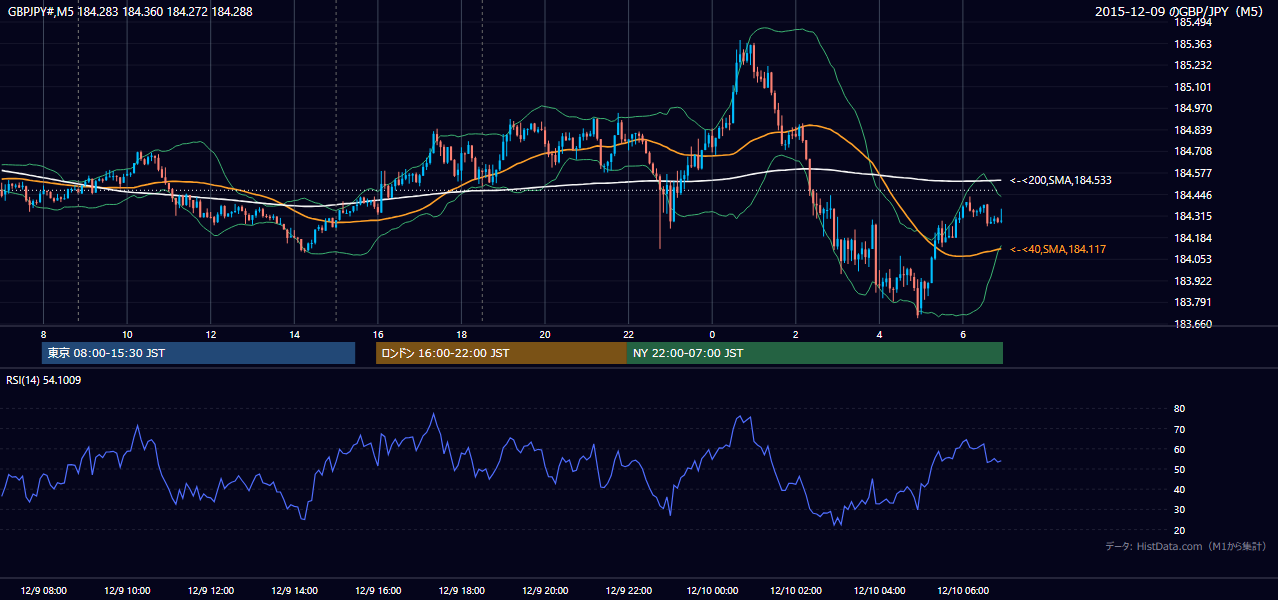Click the 12/10 04:00 date label
1278x600 pixels.
879,591
